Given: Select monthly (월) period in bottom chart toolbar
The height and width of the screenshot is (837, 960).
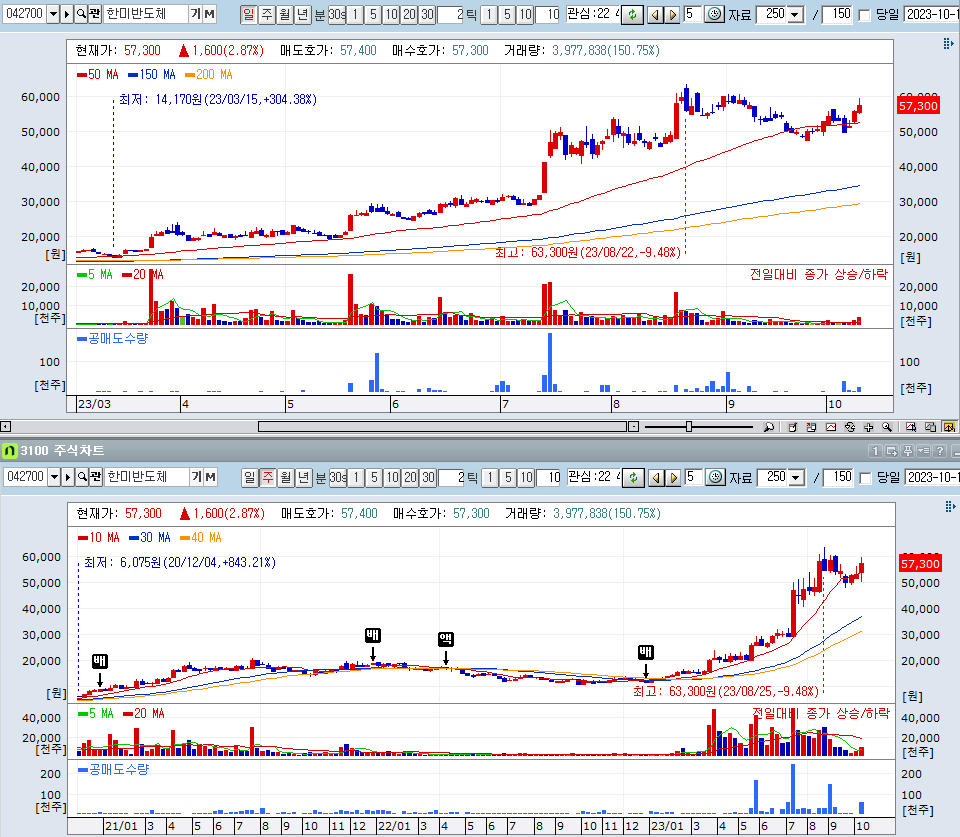Looking at the screenshot, I should [285, 477].
